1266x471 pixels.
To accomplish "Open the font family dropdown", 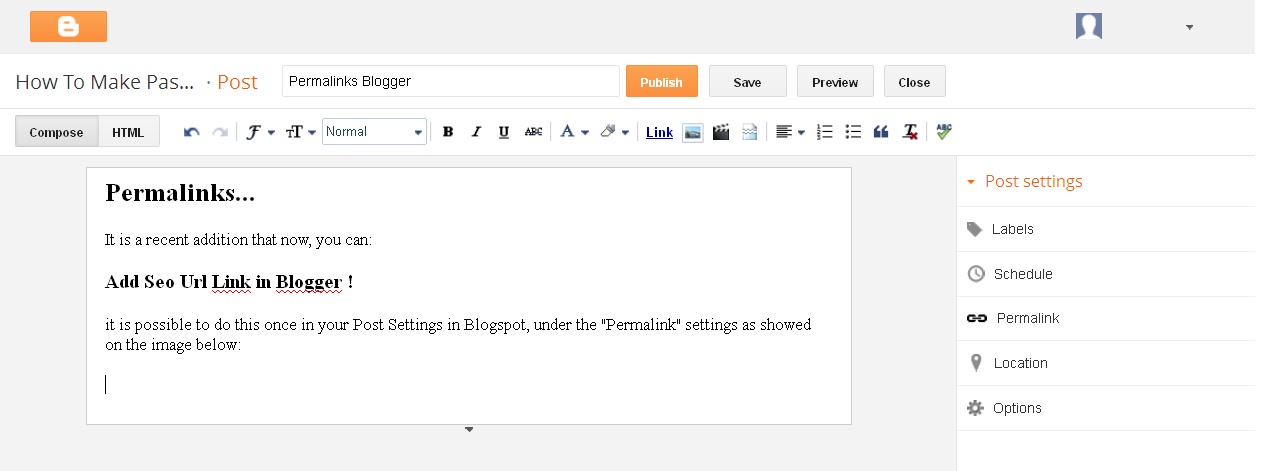I will coord(260,132).
